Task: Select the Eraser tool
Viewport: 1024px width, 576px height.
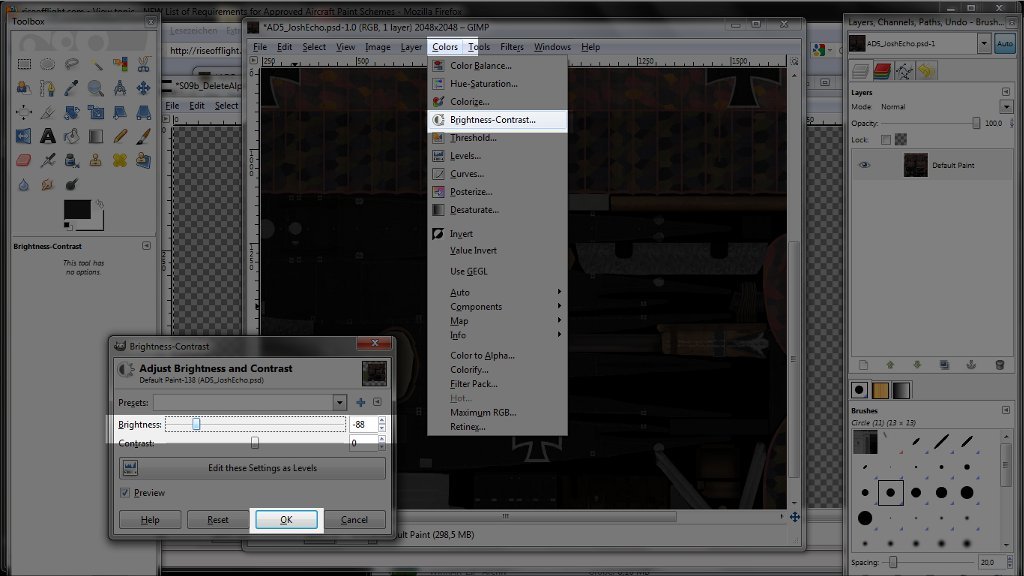Action: click(x=24, y=160)
